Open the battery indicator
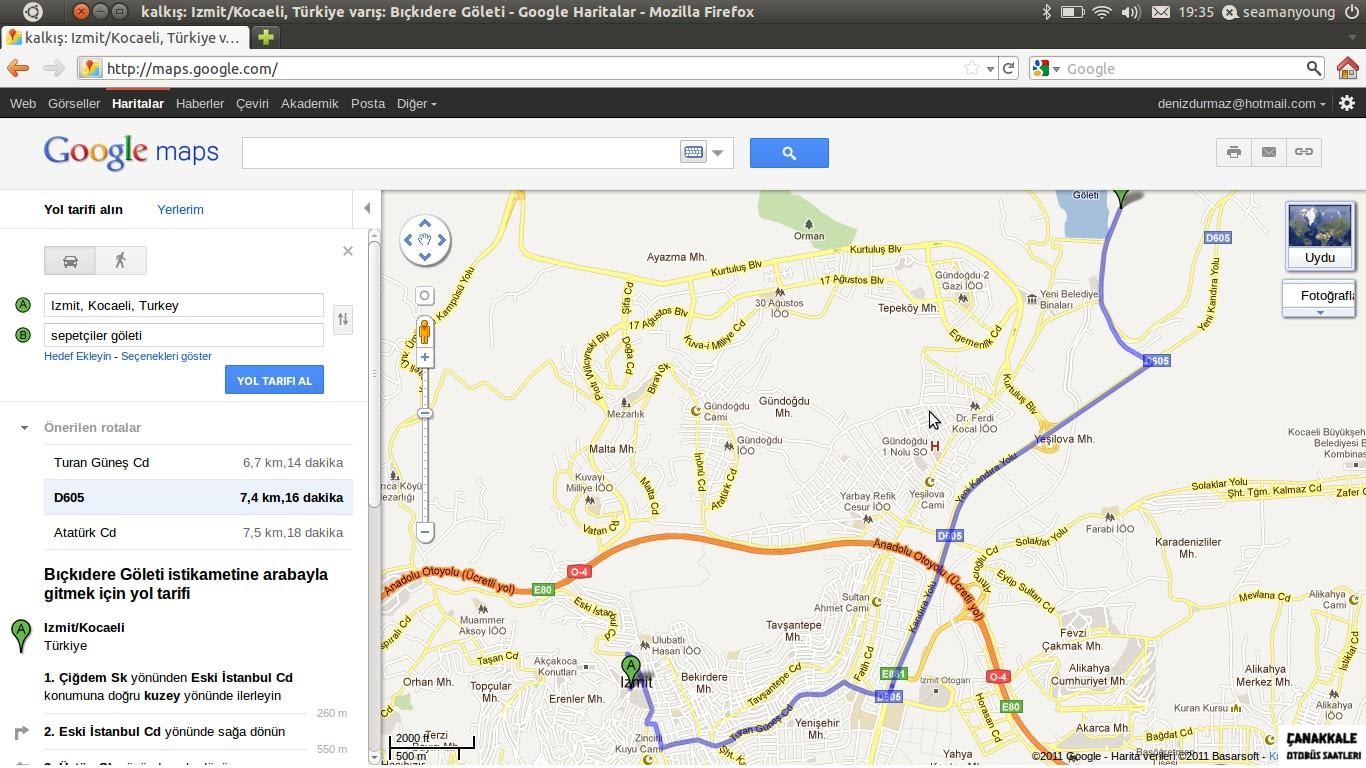This screenshot has height=768, width=1366. pyautogui.click(x=1072, y=12)
